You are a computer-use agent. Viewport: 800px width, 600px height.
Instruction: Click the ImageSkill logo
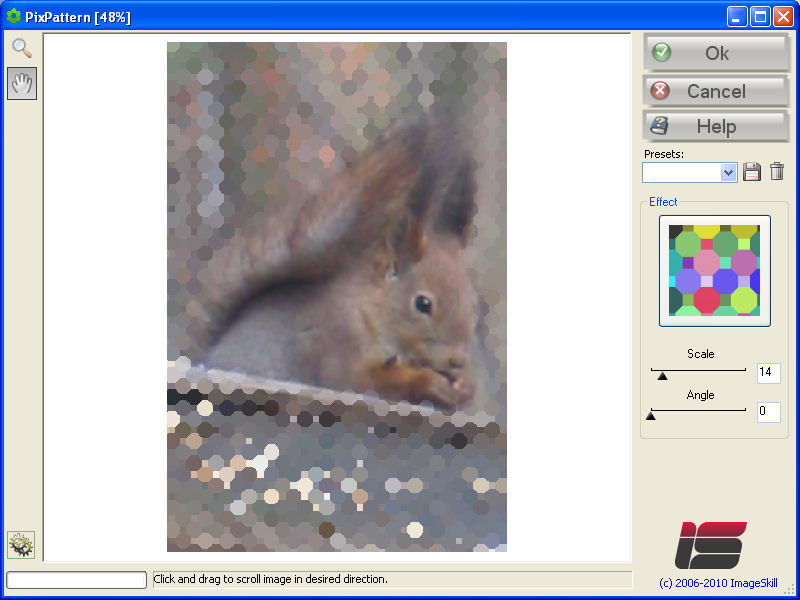[x=710, y=545]
